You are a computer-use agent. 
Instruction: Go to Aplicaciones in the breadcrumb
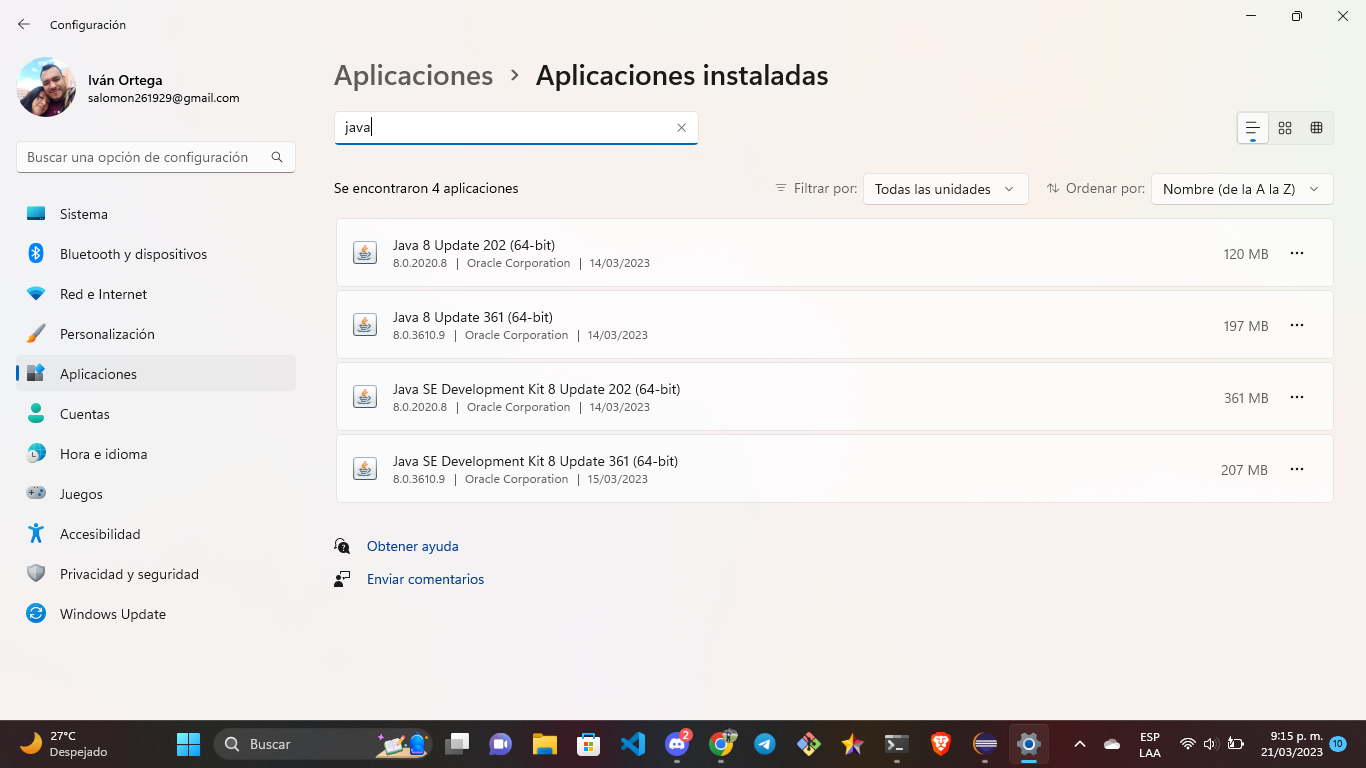[413, 76]
